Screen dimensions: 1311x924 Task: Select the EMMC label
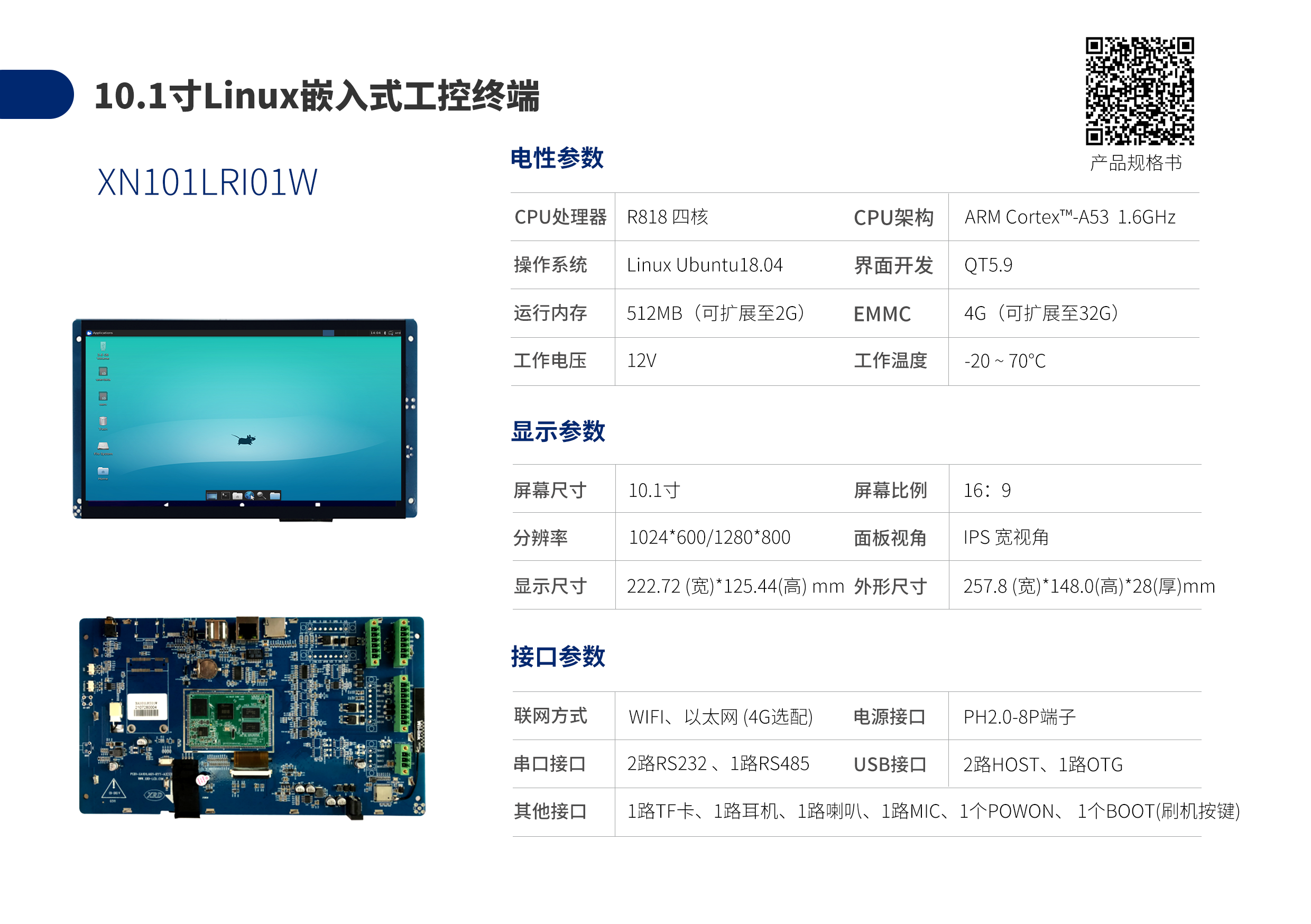coord(882,314)
